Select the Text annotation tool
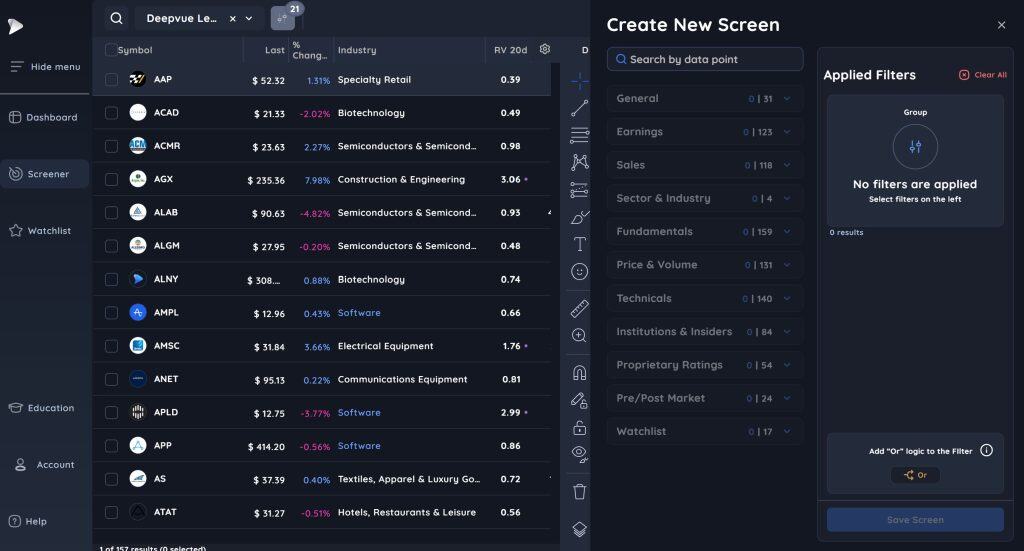The image size is (1024, 551). point(579,244)
